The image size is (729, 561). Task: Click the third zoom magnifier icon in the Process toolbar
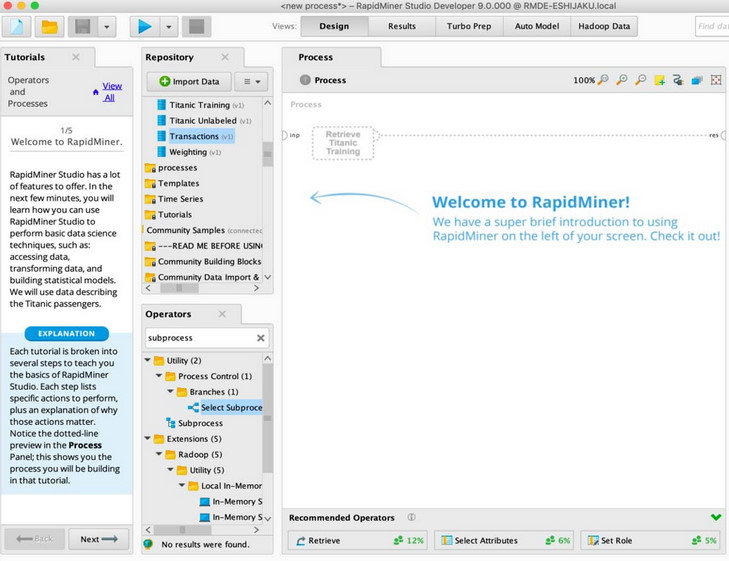click(641, 80)
